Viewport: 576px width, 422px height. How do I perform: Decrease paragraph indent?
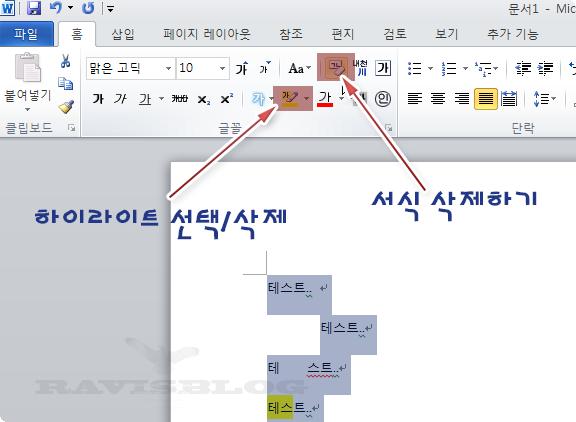click(x=523, y=68)
